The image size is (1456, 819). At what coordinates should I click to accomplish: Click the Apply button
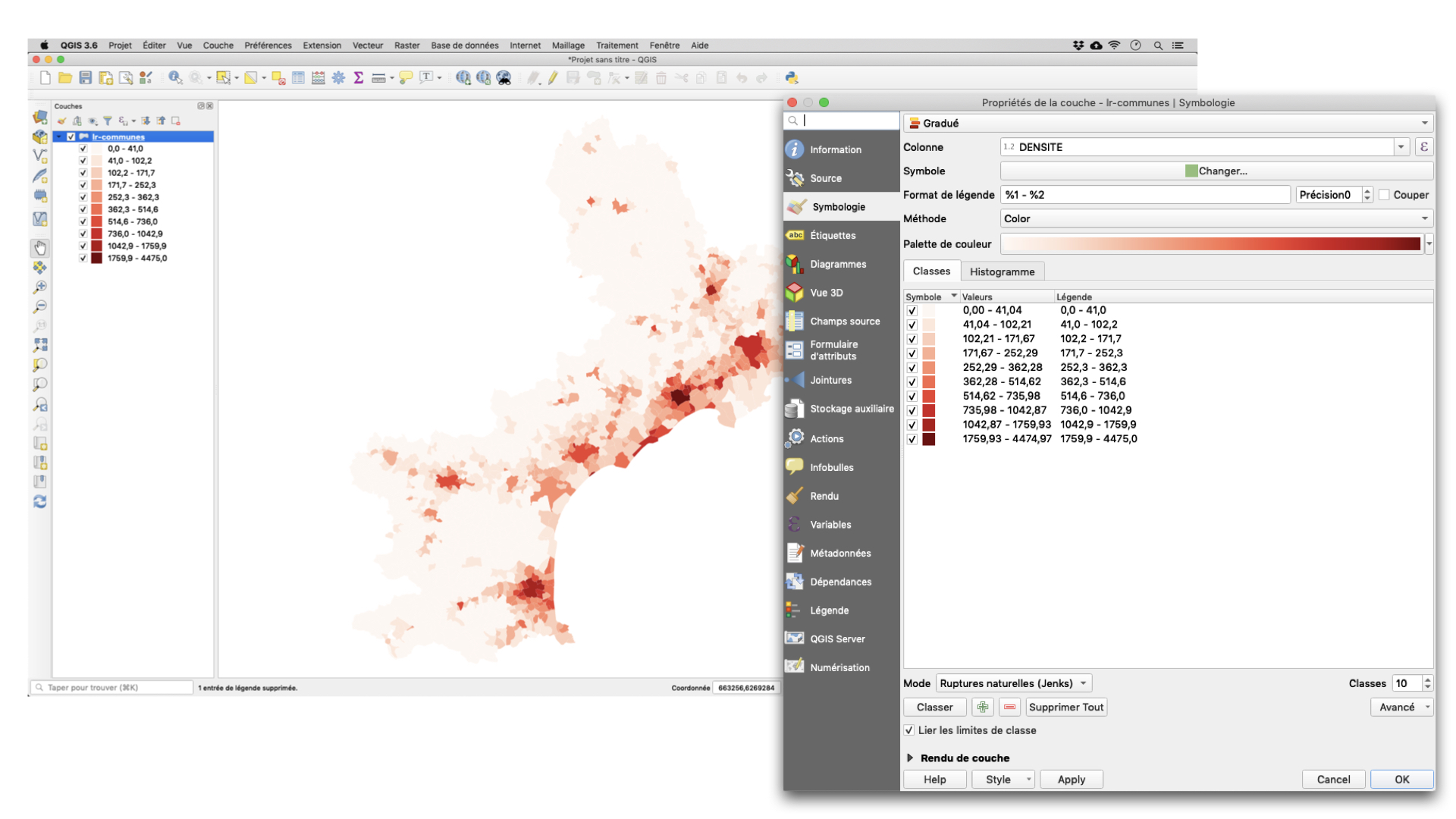coord(1071,780)
